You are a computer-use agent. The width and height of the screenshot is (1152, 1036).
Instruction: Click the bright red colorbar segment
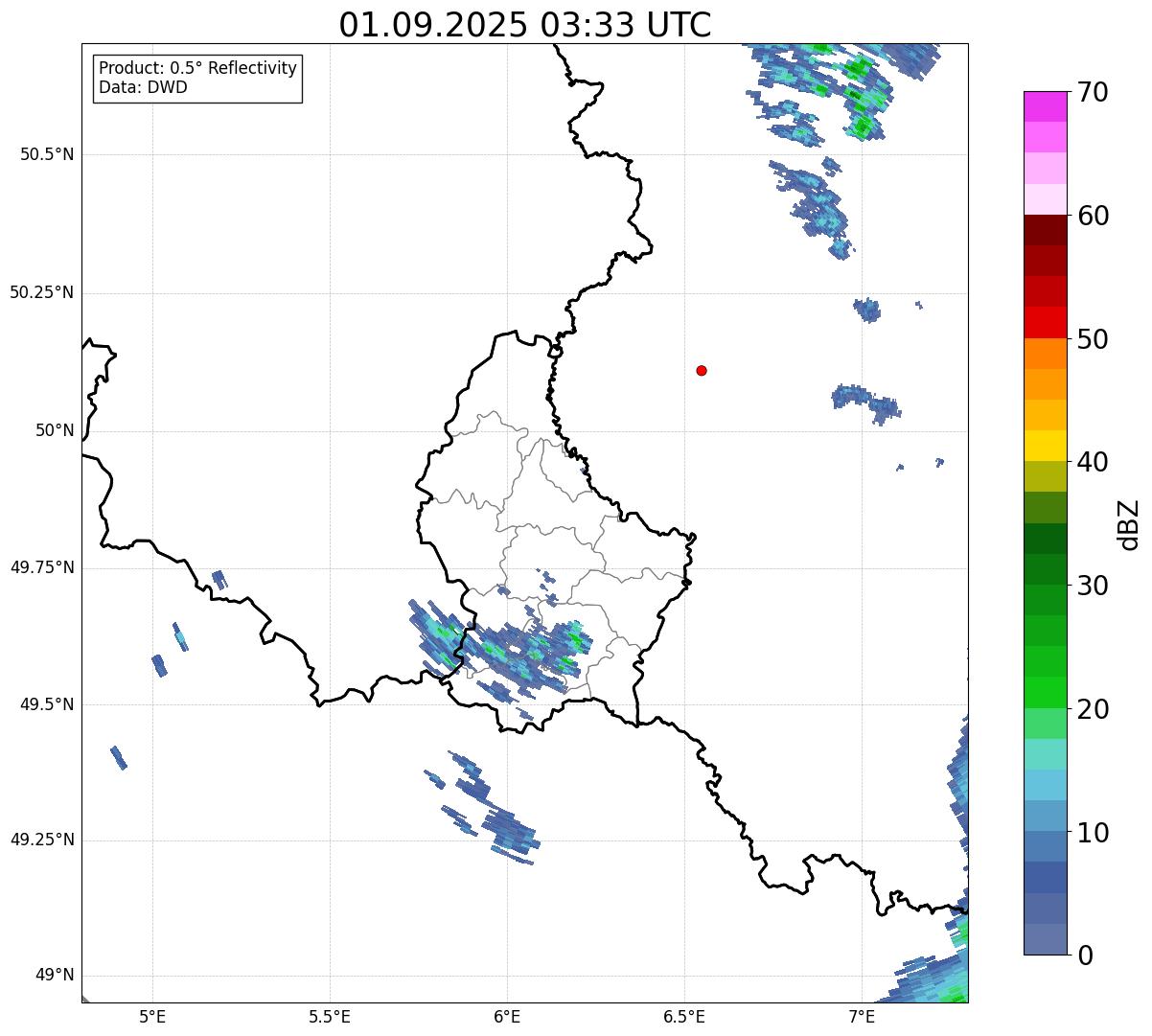pos(1045,323)
